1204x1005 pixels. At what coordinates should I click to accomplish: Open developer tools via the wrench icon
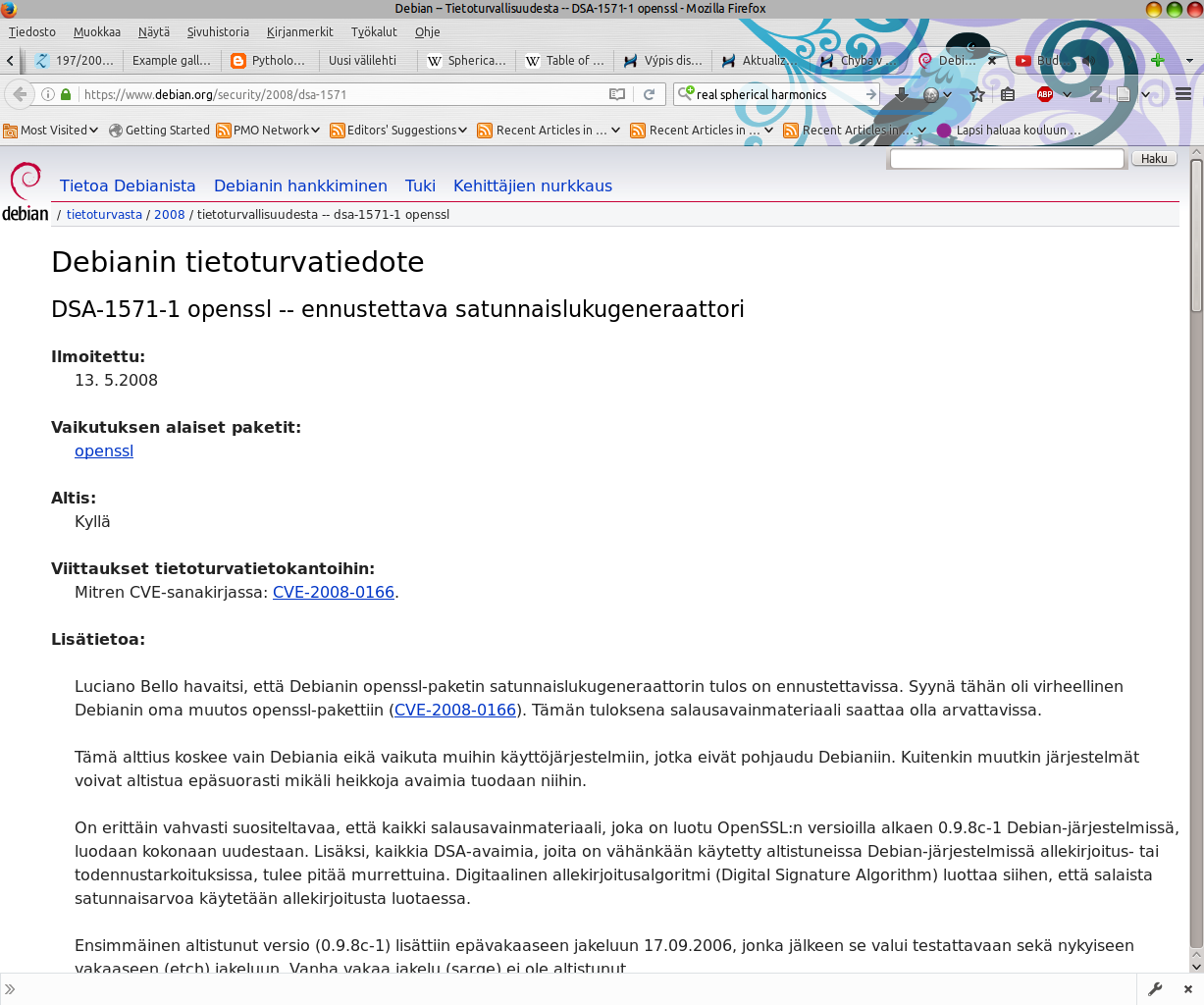coord(1155,989)
